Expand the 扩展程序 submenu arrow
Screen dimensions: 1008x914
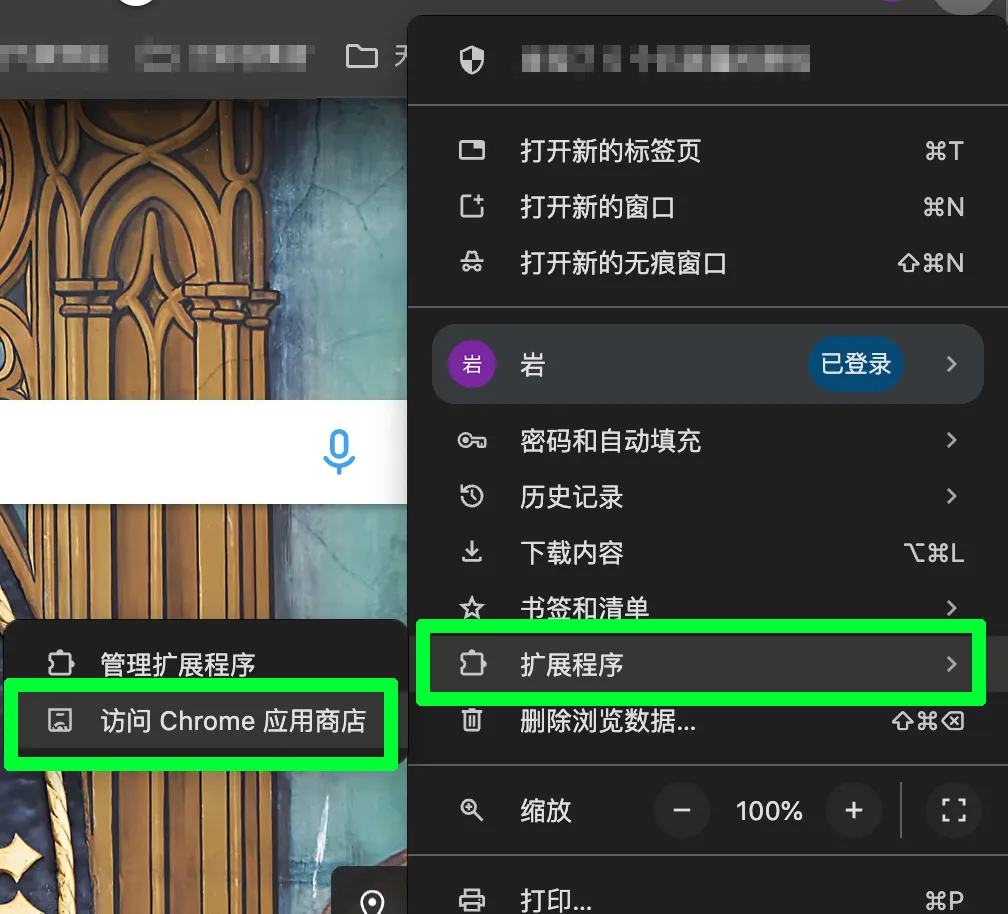952,663
